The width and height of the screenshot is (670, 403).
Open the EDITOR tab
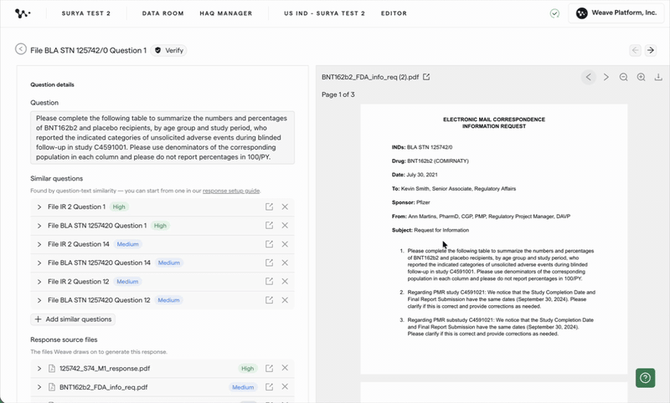click(394, 13)
